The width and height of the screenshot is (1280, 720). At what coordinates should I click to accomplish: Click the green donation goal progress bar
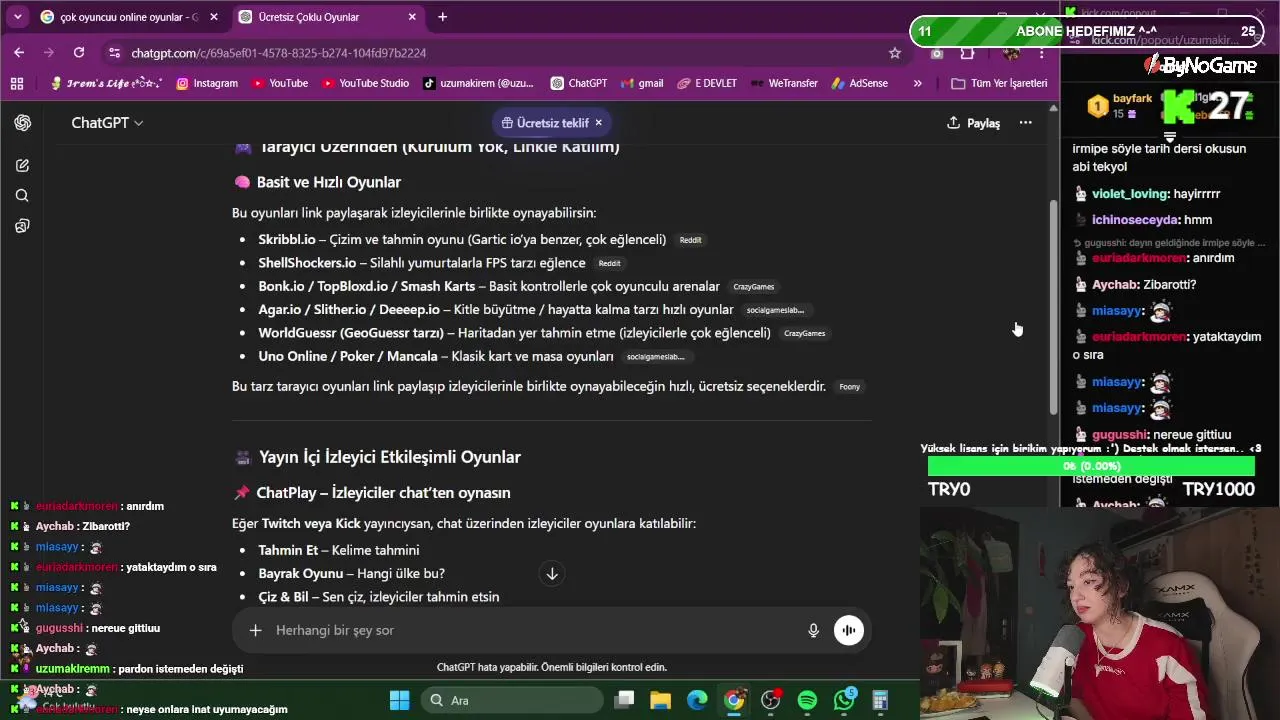point(1091,466)
